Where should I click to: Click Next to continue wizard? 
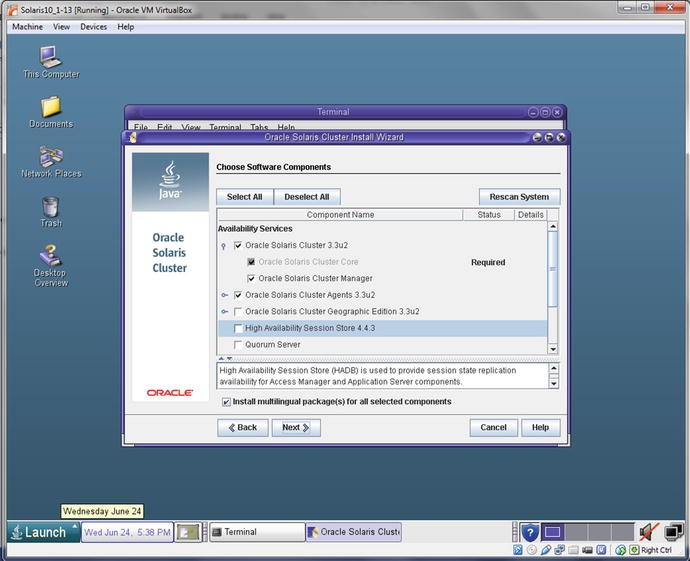tap(296, 428)
